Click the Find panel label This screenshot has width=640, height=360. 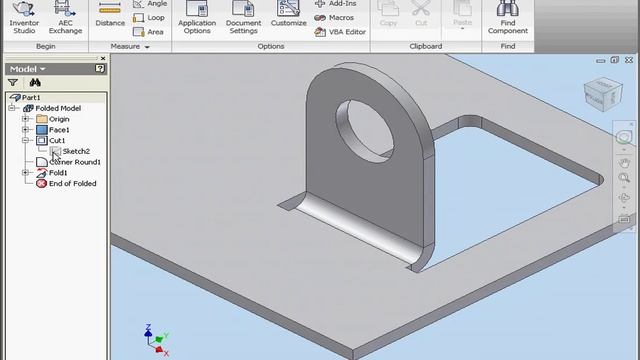click(508, 47)
